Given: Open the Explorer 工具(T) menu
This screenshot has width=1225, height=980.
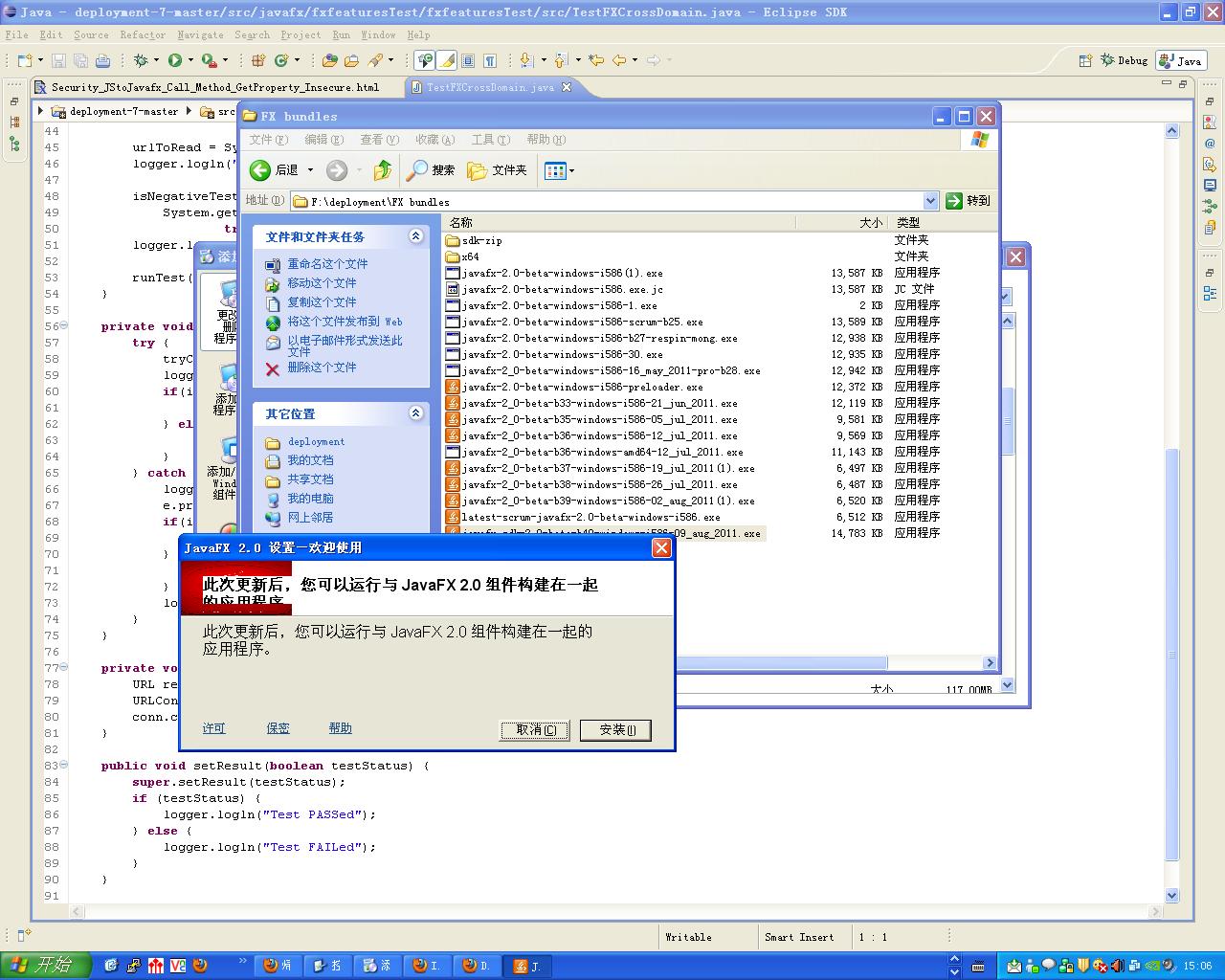Looking at the screenshot, I should coord(490,140).
